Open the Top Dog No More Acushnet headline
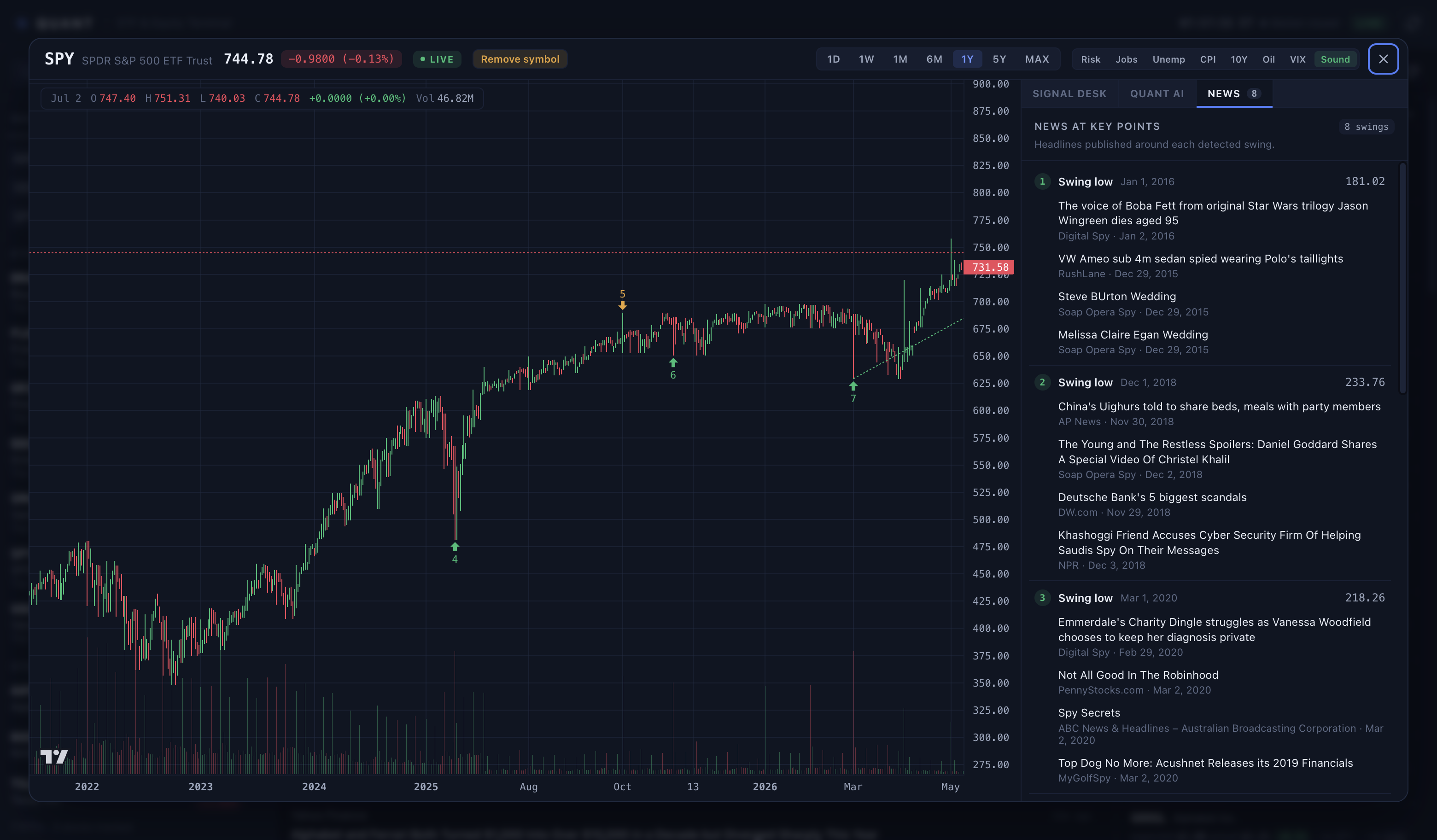 click(1205, 763)
